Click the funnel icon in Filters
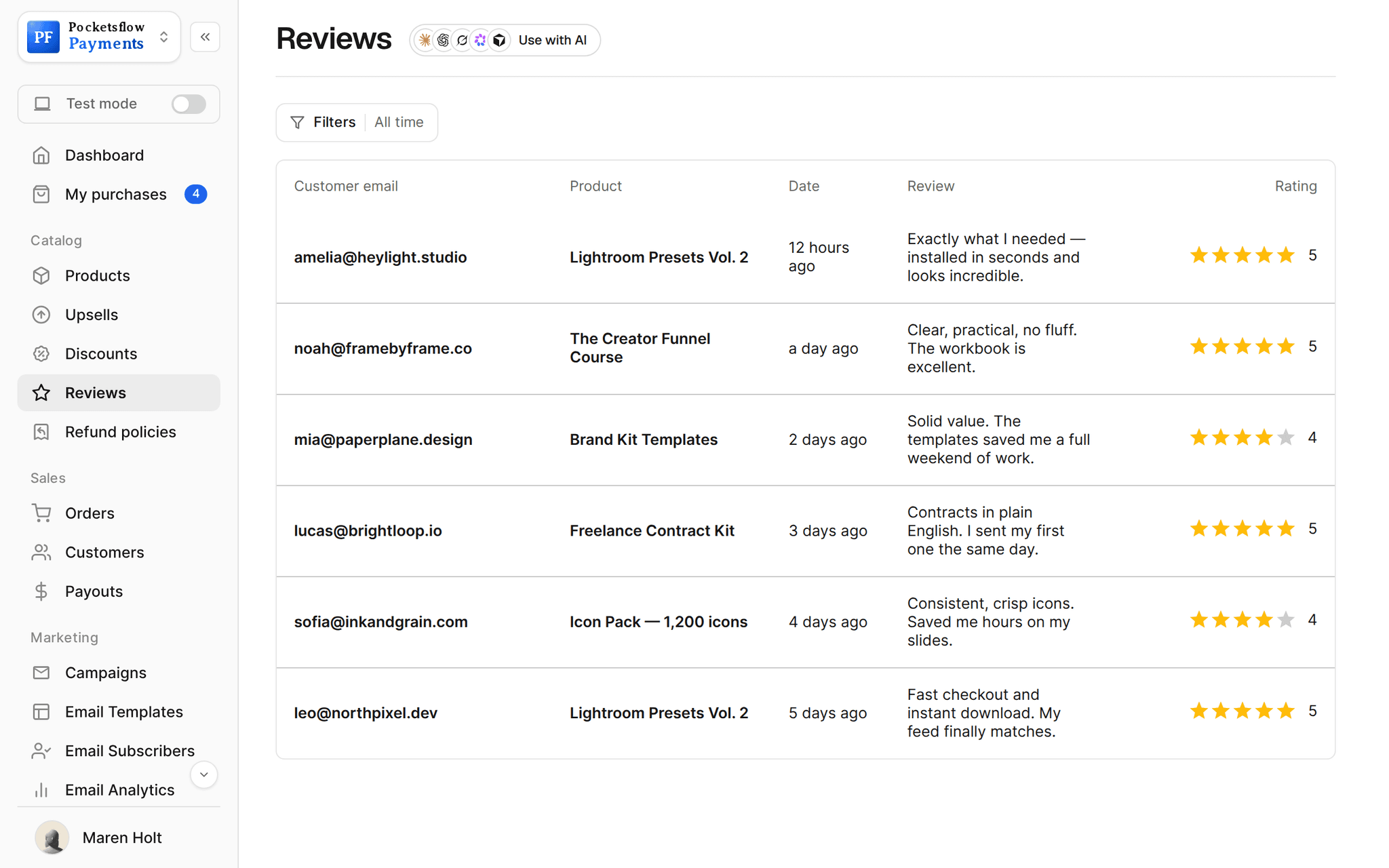Image resolution: width=1389 pixels, height=868 pixels. click(x=297, y=122)
